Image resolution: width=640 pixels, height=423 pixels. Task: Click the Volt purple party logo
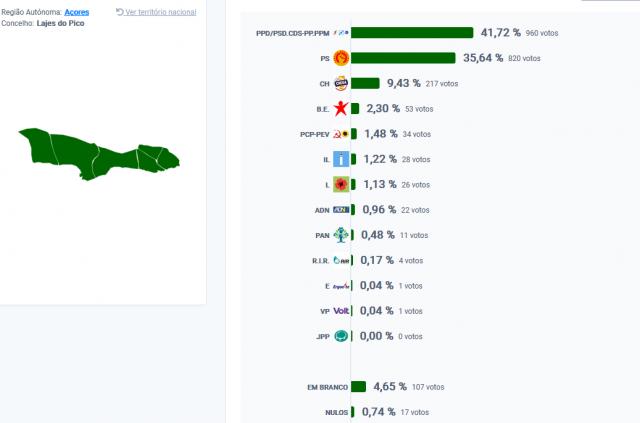(340, 311)
